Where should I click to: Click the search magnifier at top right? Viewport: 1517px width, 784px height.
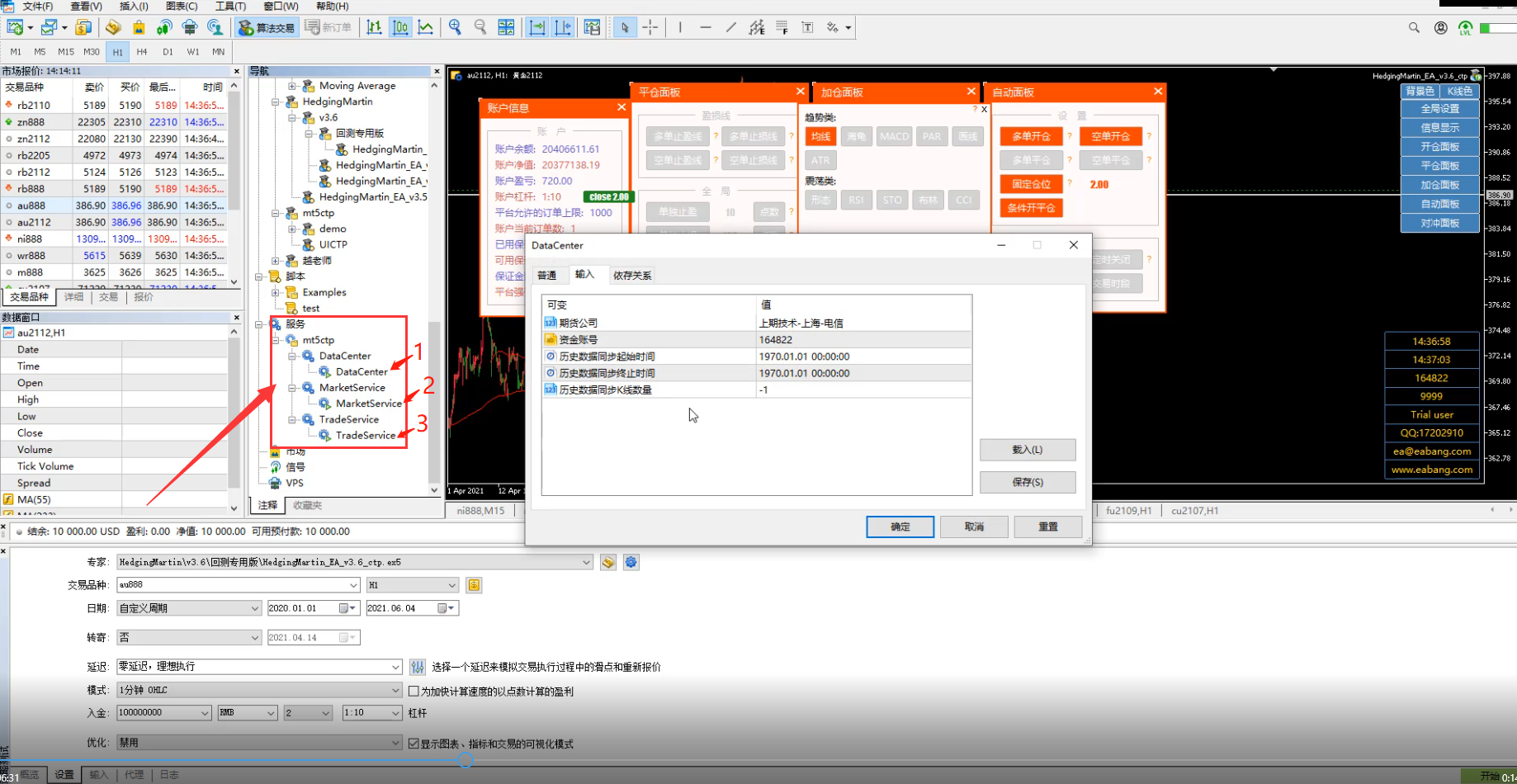point(1414,27)
